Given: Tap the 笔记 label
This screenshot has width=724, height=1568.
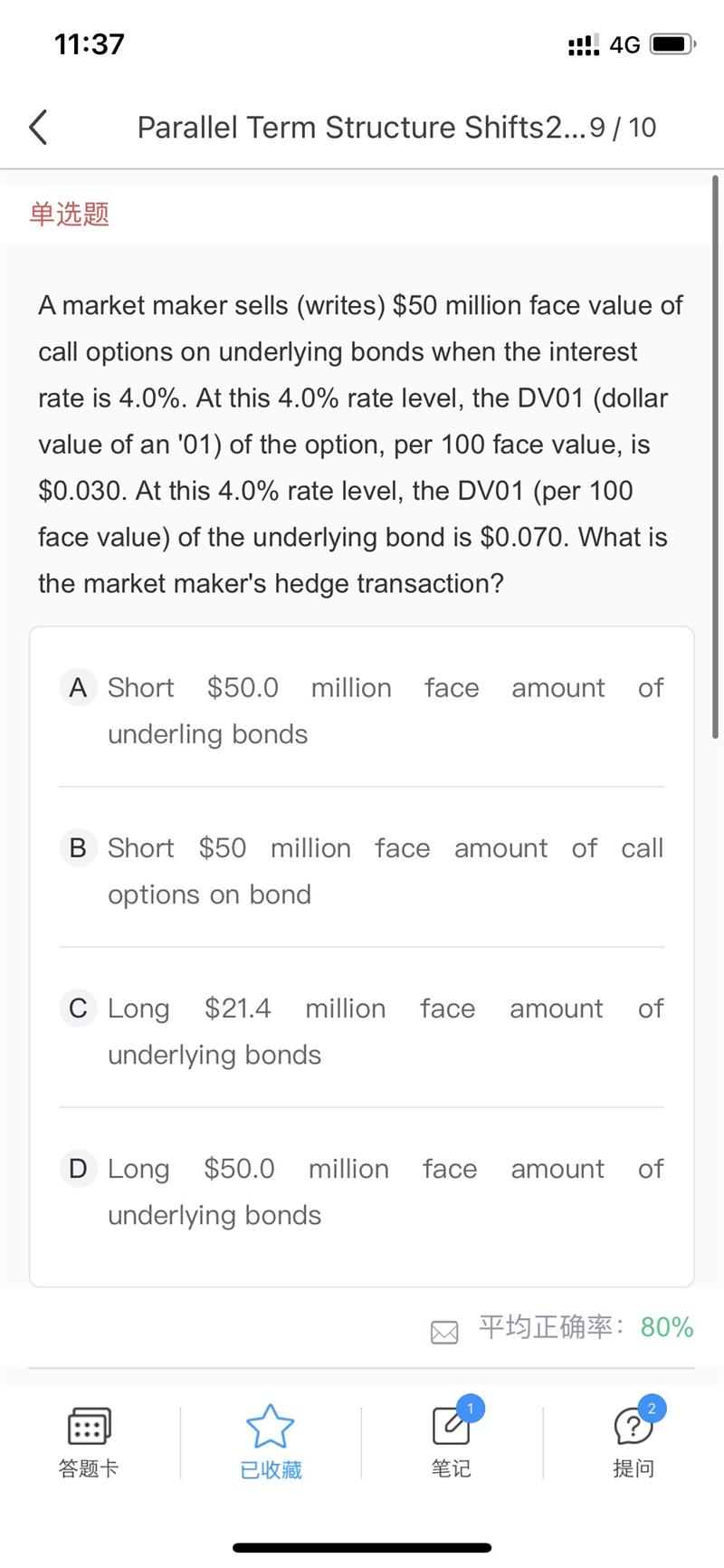Looking at the screenshot, I should (451, 1468).
